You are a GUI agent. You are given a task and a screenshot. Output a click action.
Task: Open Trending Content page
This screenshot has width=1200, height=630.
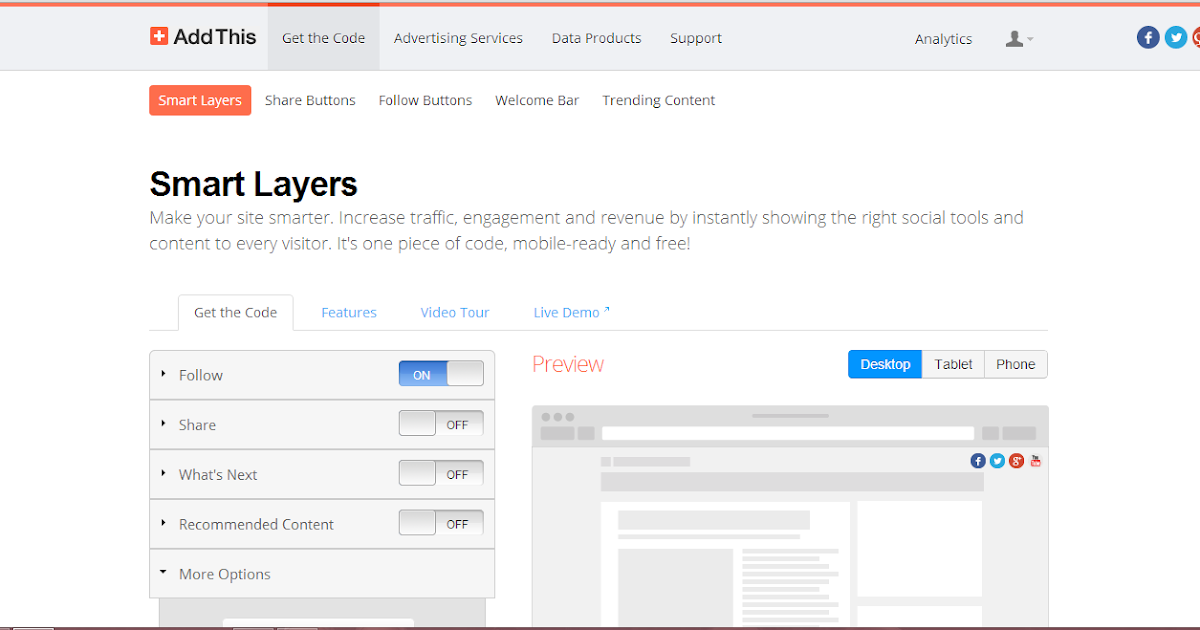click(x=659, y=100)
